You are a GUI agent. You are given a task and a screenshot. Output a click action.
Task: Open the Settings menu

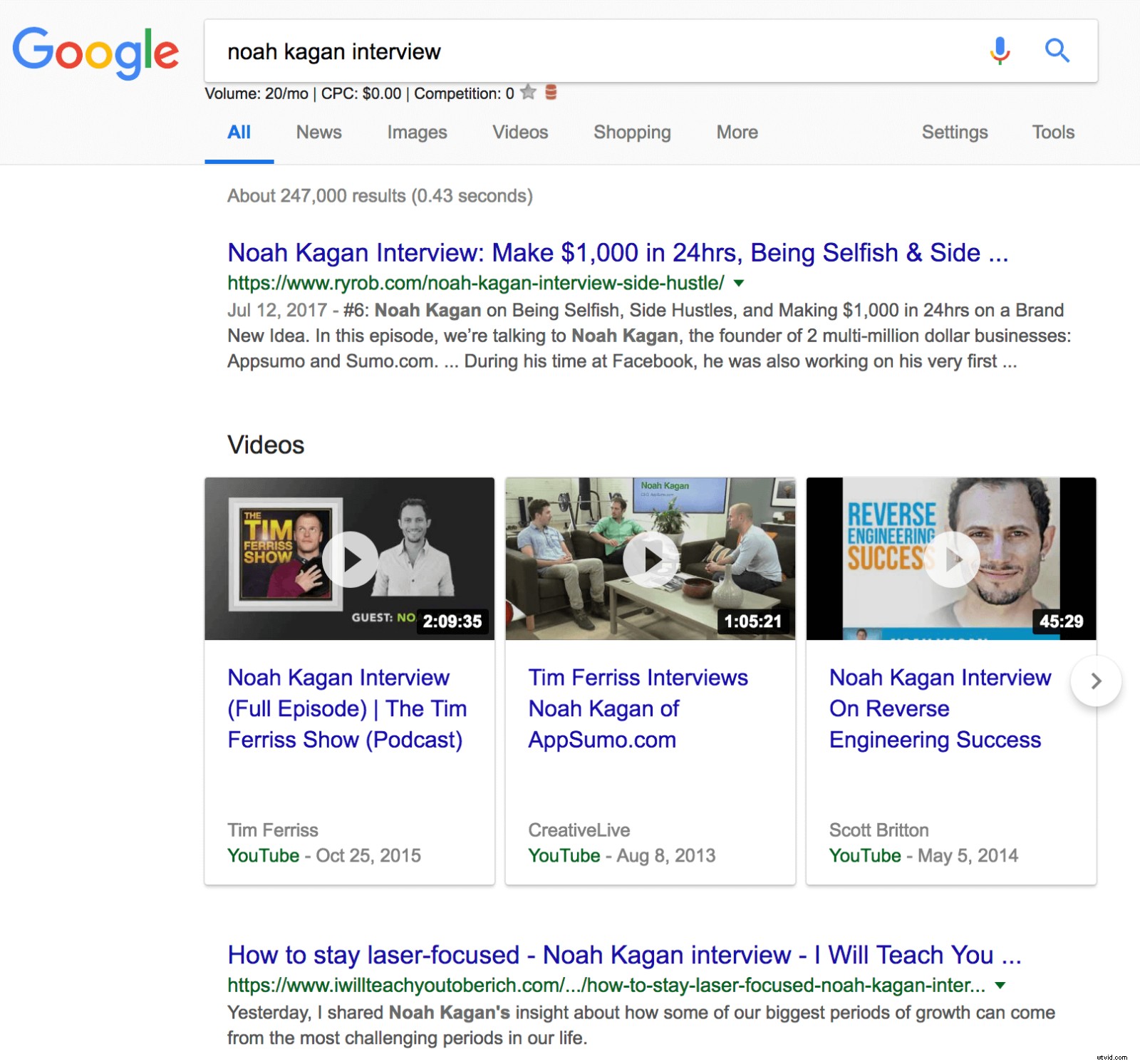tap(954, 133)
